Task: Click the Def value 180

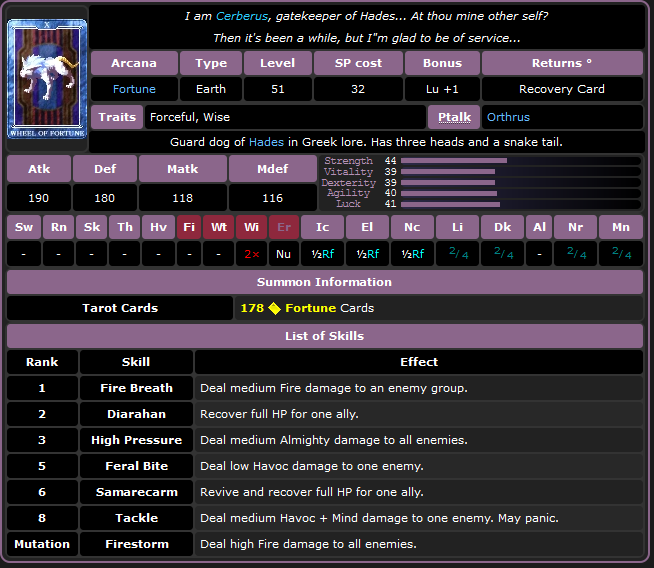Action: [x=105, y=198]
